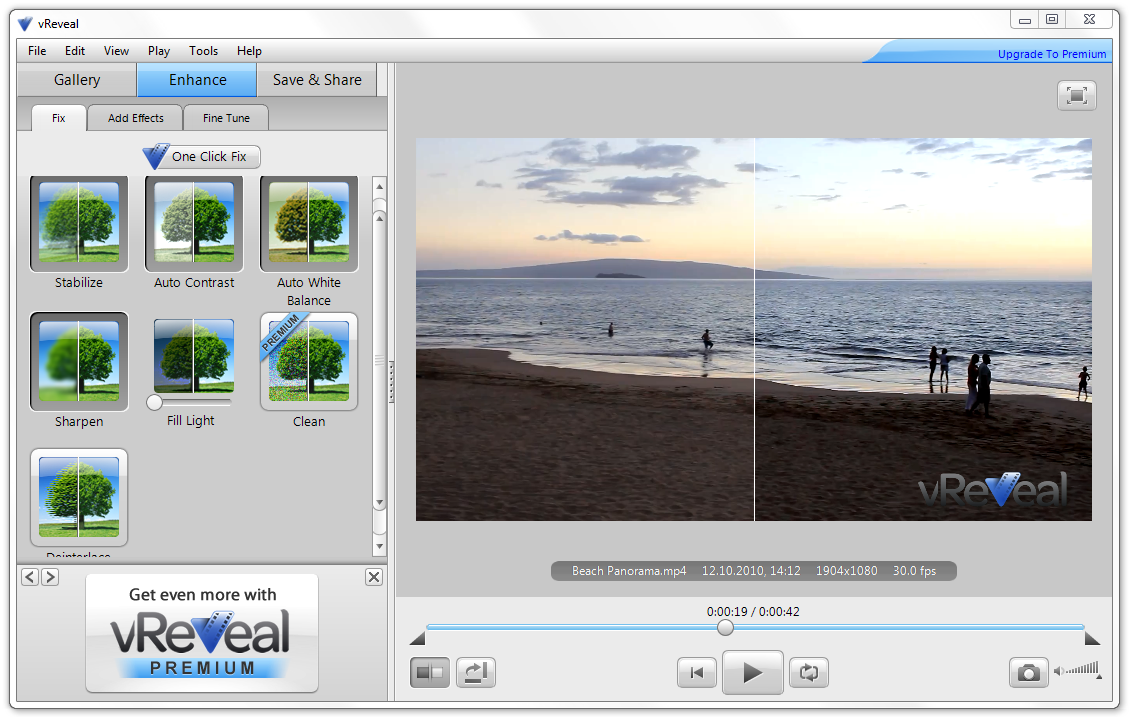Close the vReveal Premium ad panel
Viewport: 1129px width, 717px height.
pyautogui.click(x=374, y=577)
